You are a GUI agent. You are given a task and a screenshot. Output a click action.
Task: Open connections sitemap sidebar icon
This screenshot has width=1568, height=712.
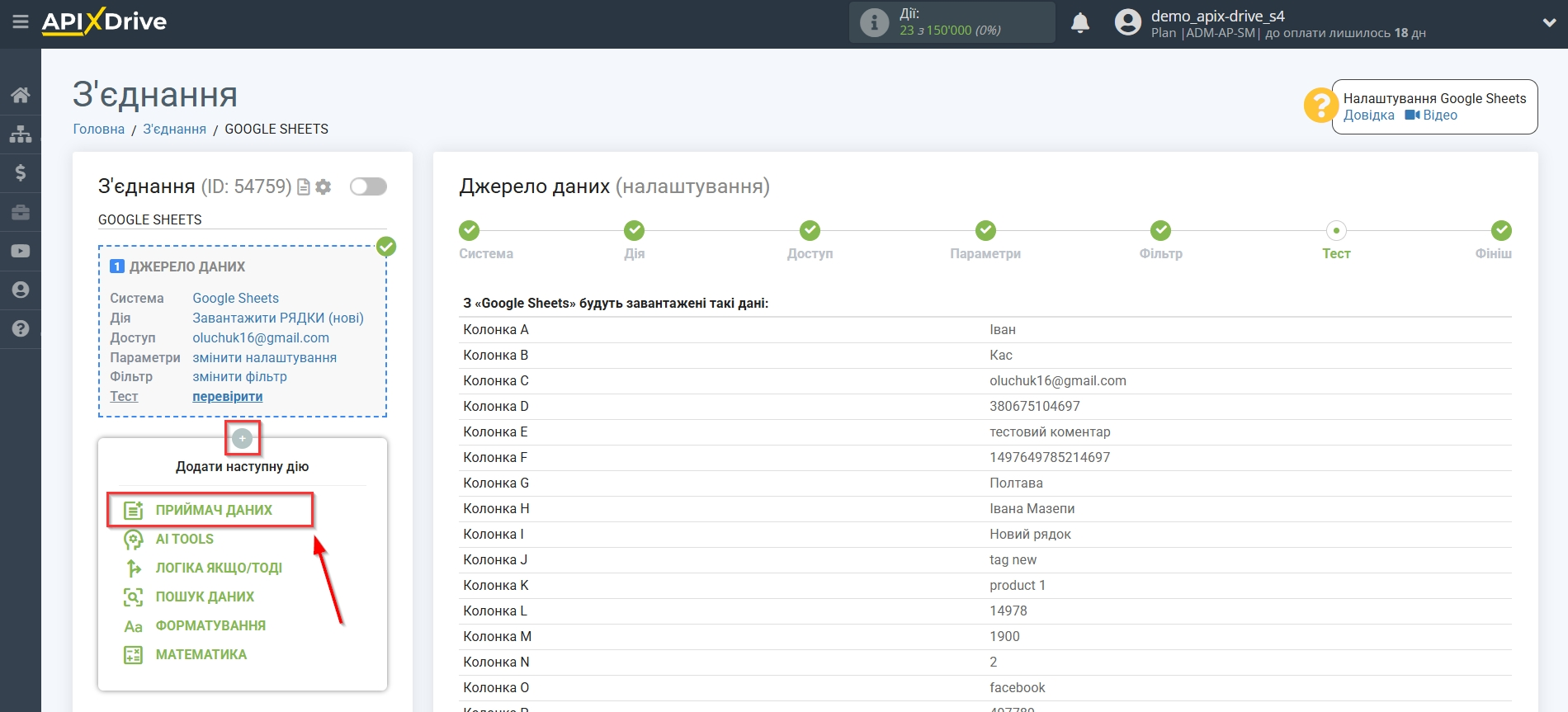pos(21,134)
